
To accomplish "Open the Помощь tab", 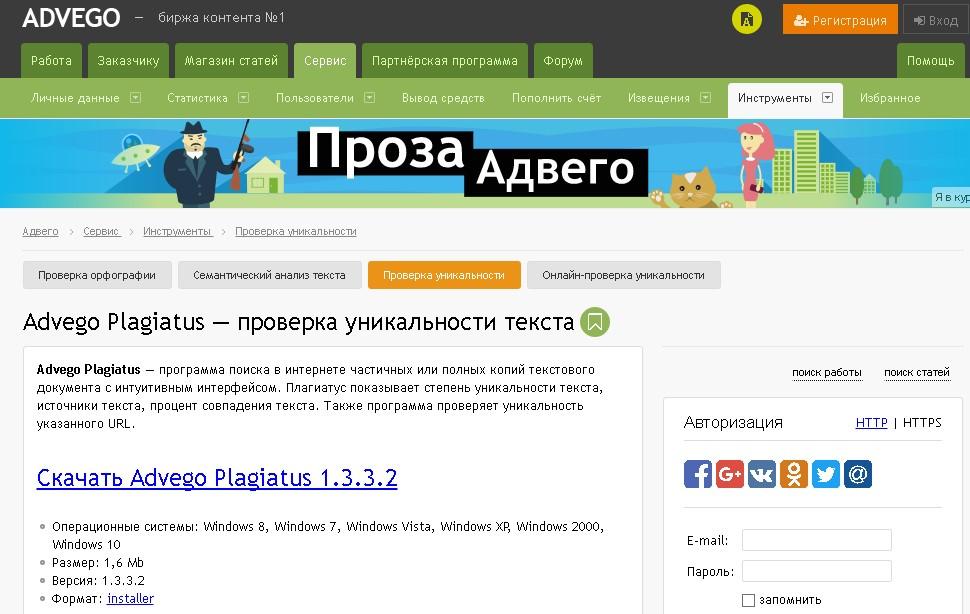I will coord(930,61).
